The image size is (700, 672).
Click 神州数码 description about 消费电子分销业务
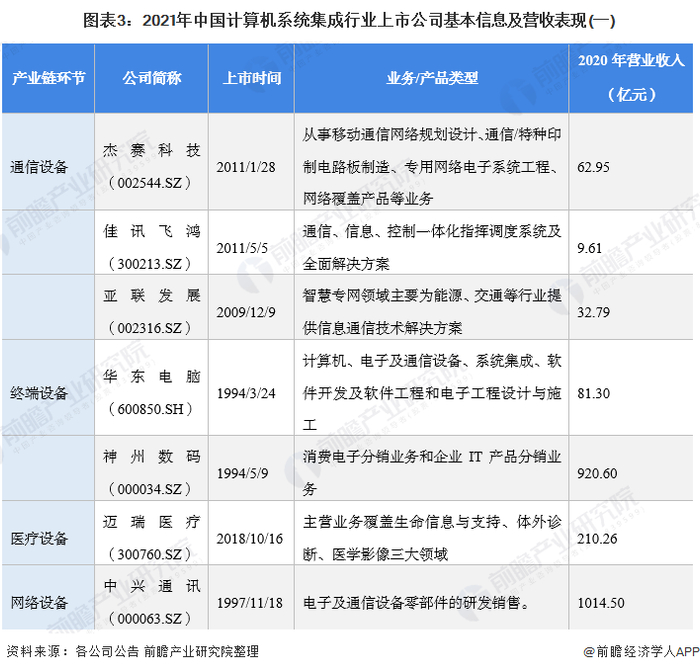coord(432,473)
